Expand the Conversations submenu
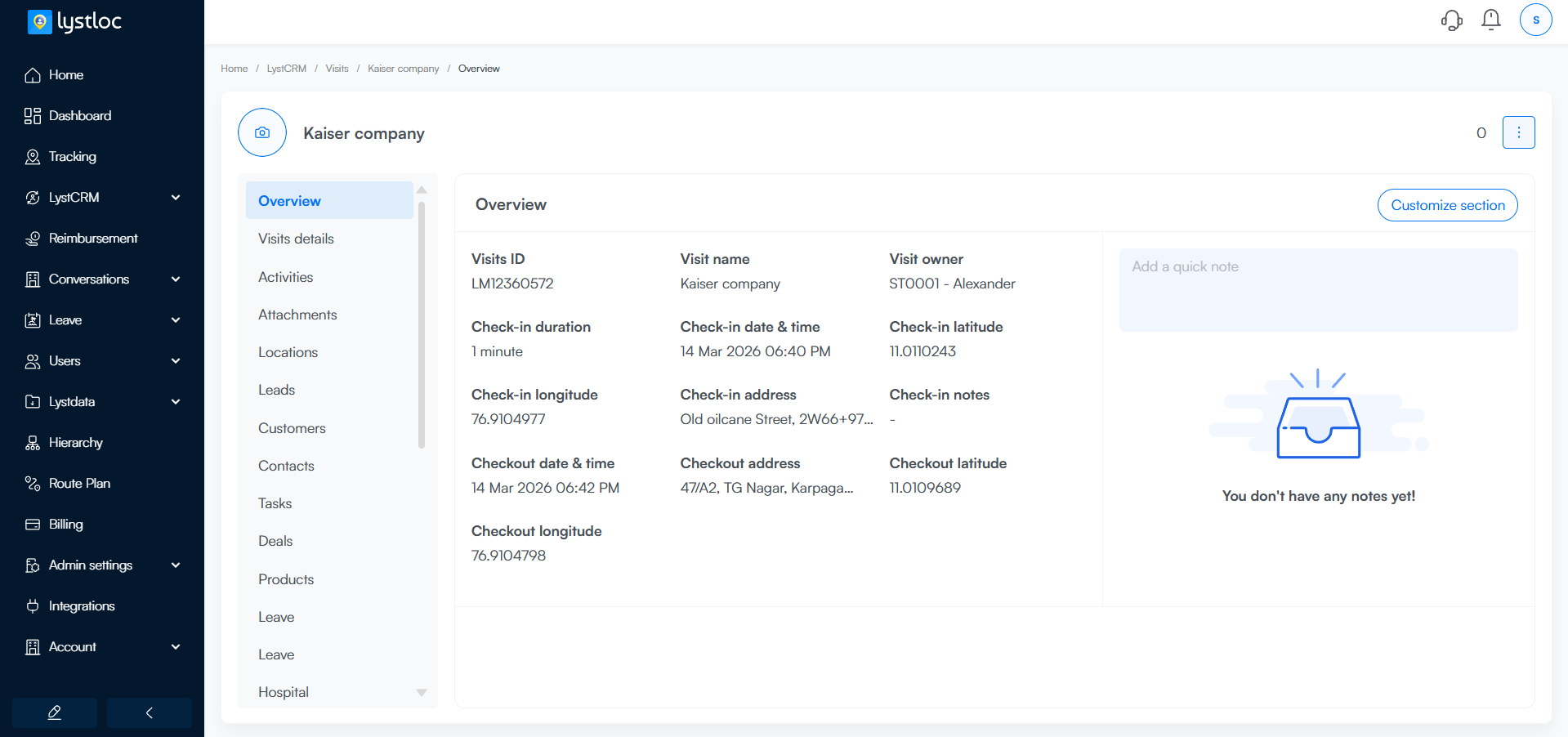1568x737 pixels. tap(176, 279)
